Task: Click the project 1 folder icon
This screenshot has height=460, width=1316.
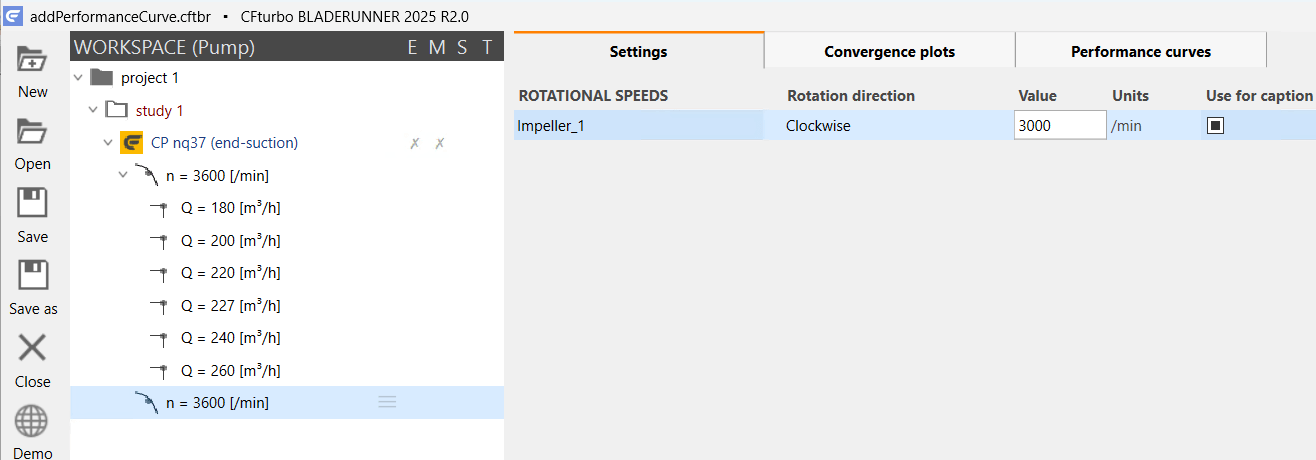Action: tap(101, 77)
